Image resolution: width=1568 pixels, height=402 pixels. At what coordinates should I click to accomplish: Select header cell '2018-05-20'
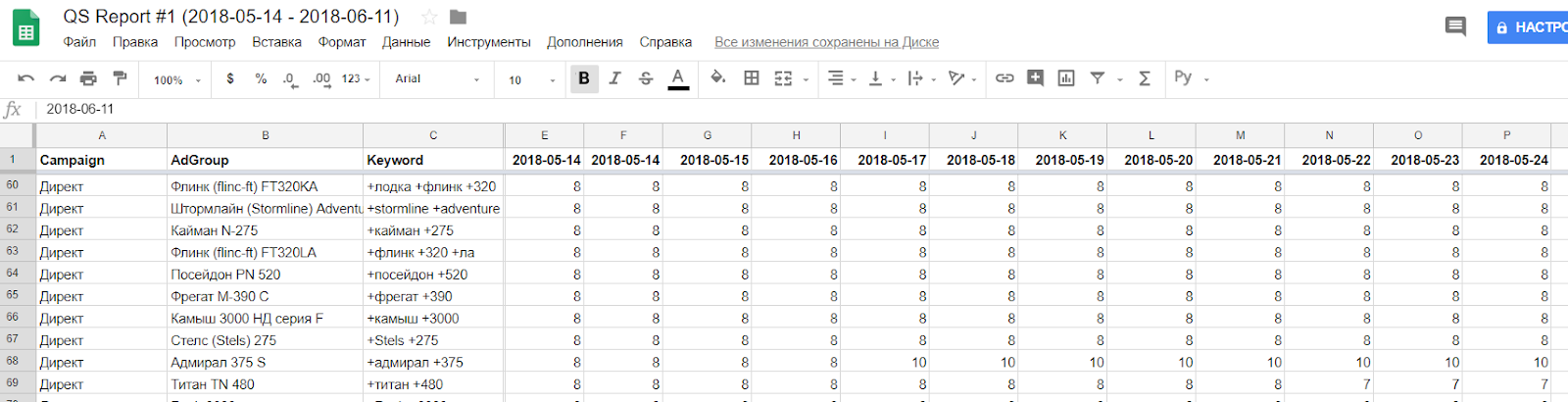pyautogui.click(x=1151, y=160)
